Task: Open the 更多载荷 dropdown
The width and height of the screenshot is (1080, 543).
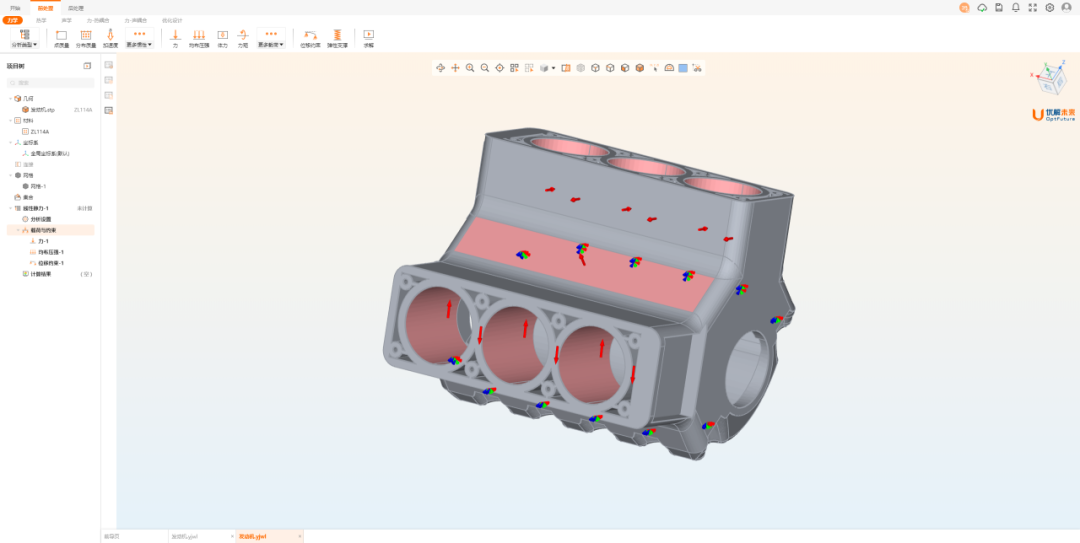Action: click(x=271, y=39)
